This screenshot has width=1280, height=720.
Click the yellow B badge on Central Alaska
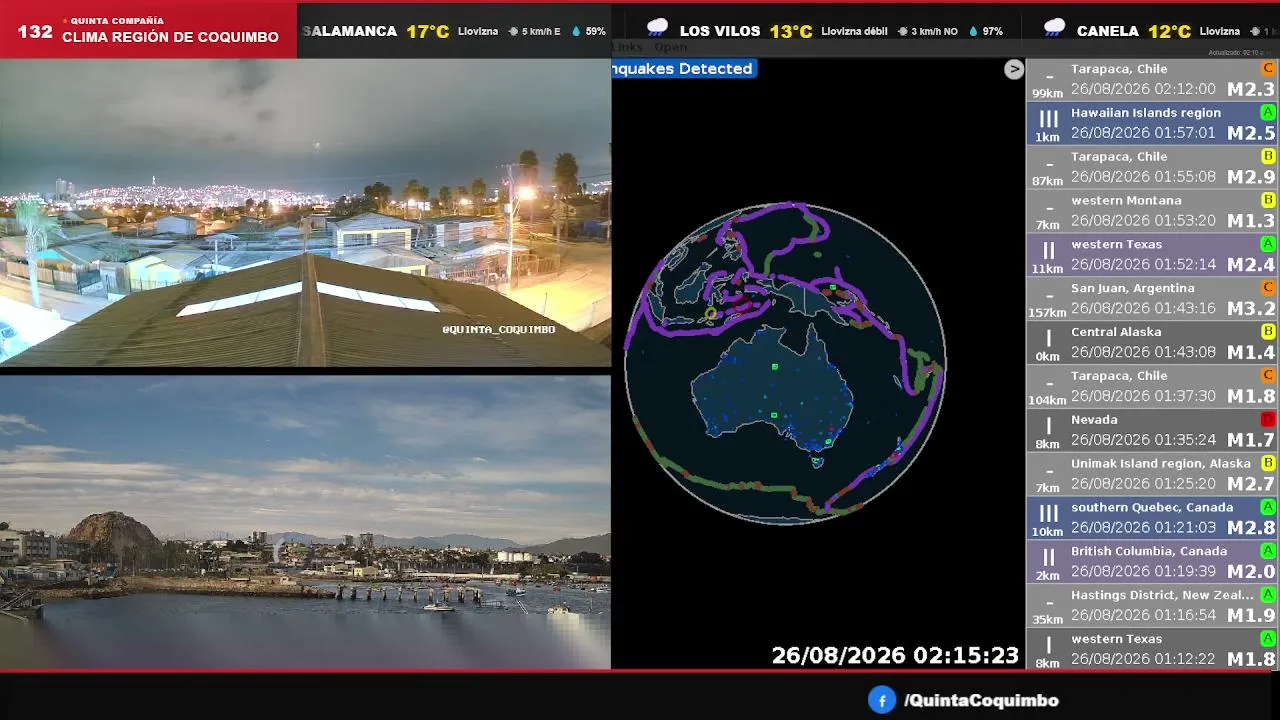[1268, 332]
